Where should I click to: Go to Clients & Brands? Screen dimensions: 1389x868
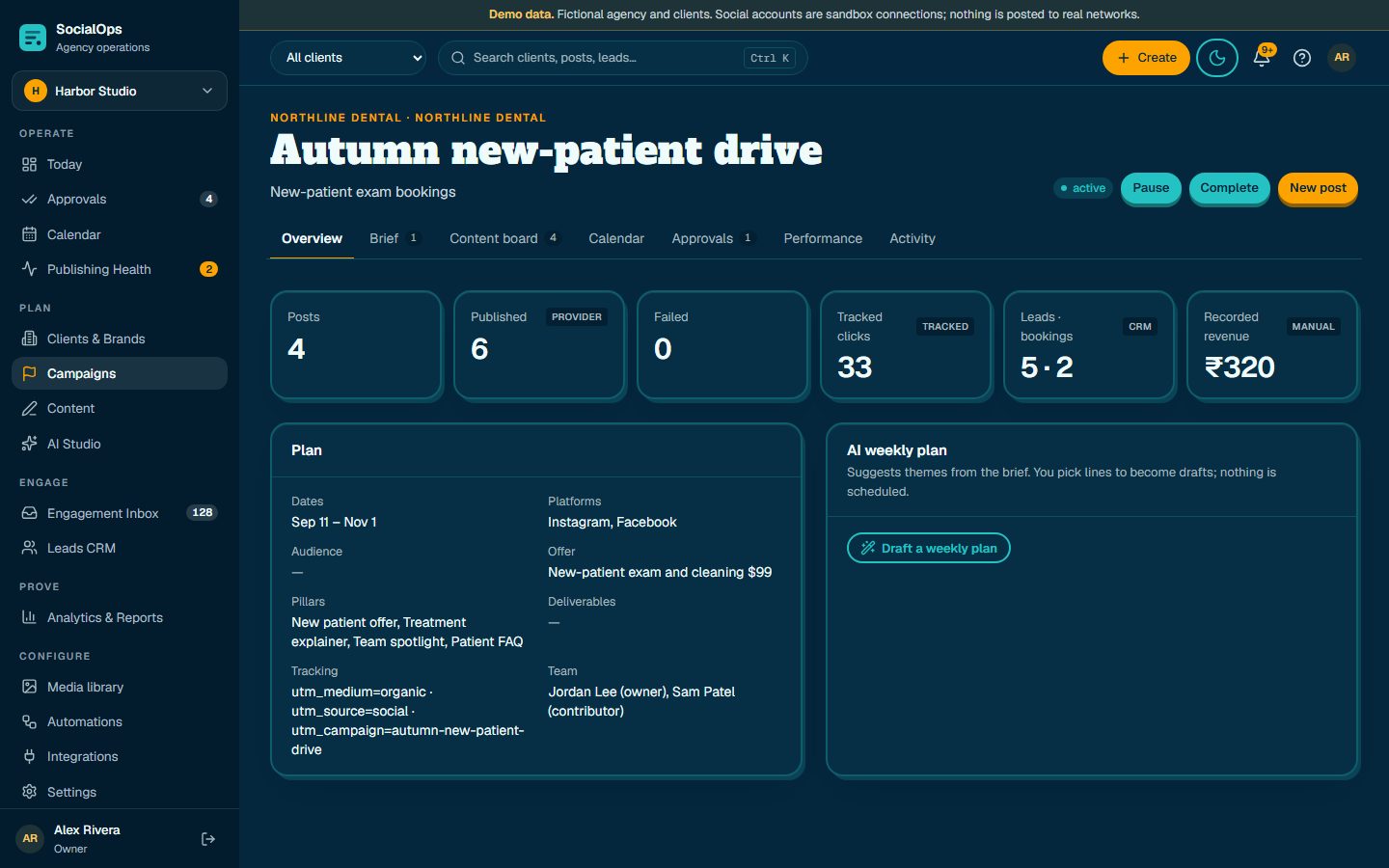120,339
